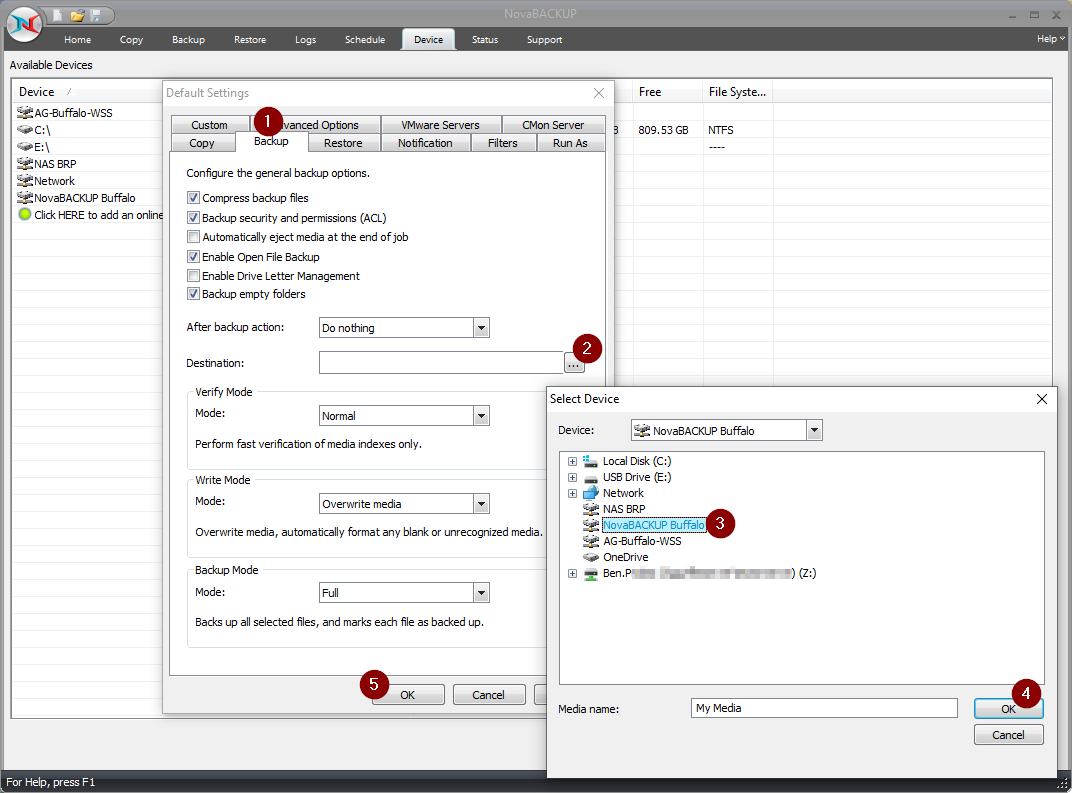Select the C:\ drive icon in device list
Screen dimensions: 1072x793
coord(25,129)
